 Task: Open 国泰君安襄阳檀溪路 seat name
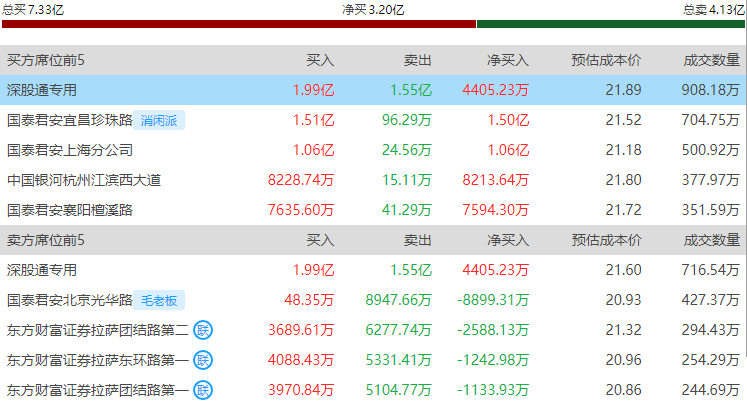[x=70, y=210]
